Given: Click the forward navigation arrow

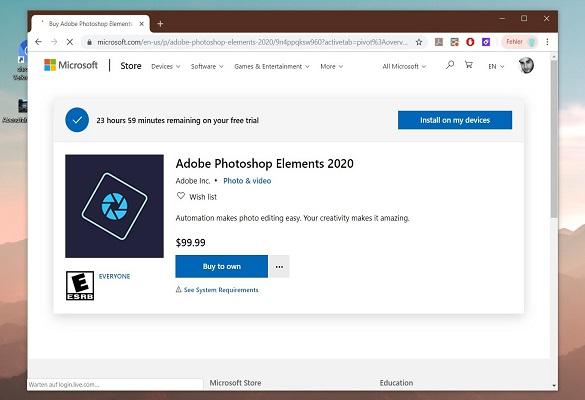Looking at the screenshot, I should (x=54, y=42).
